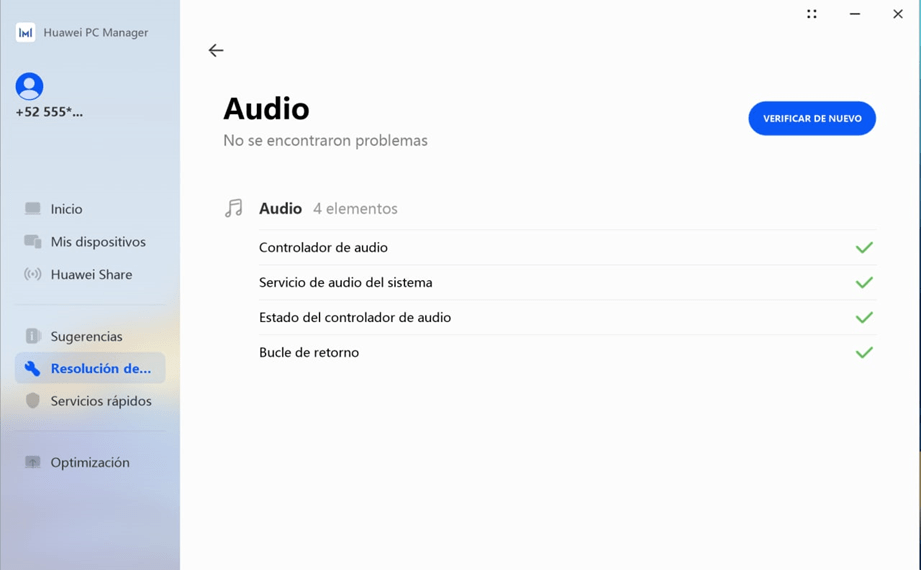The width and height of the screenshot is (921, 570).
Task: Click the No se encontraron problemas status
Action: pos(325,140)
